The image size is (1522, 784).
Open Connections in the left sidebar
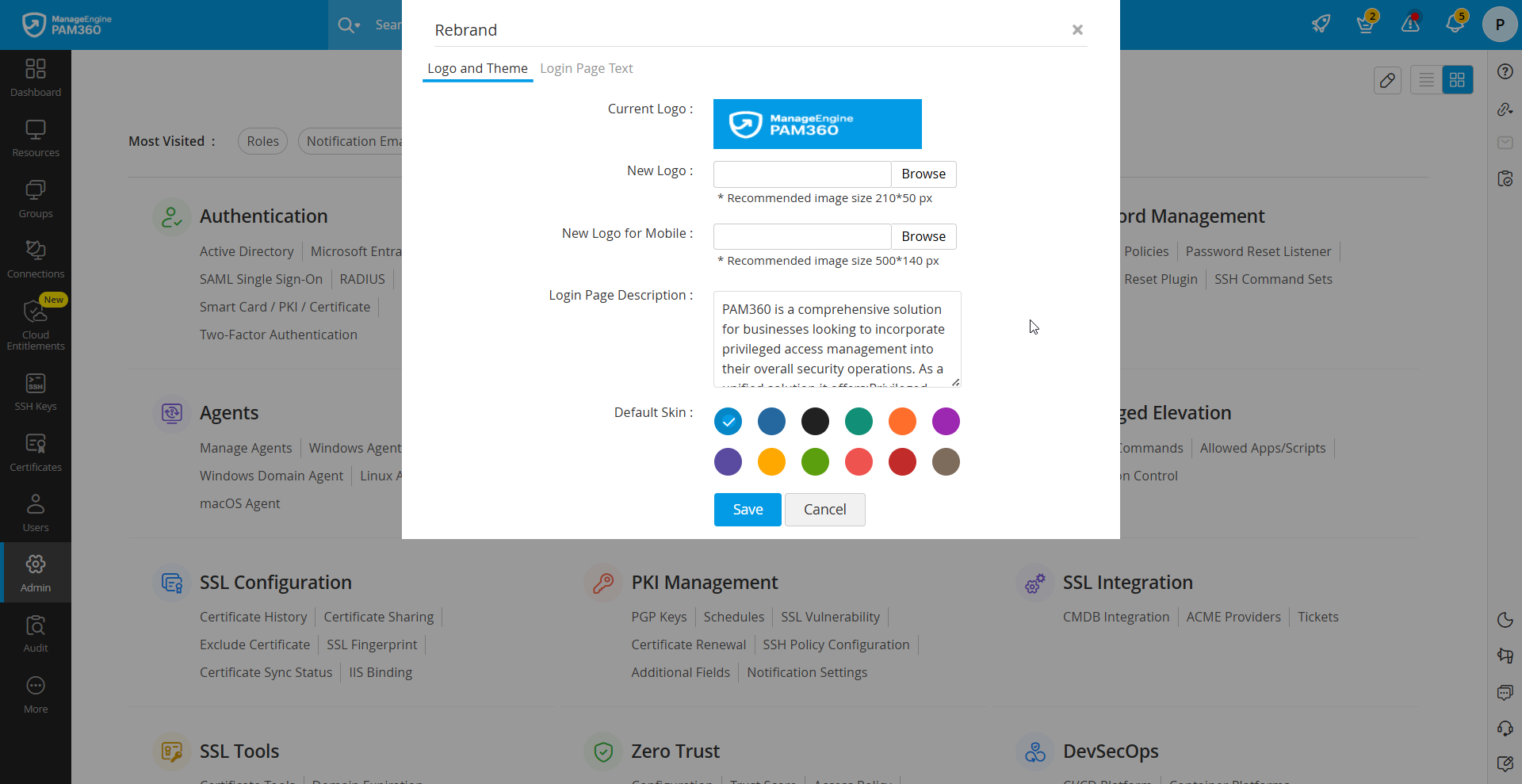(36, 260)
